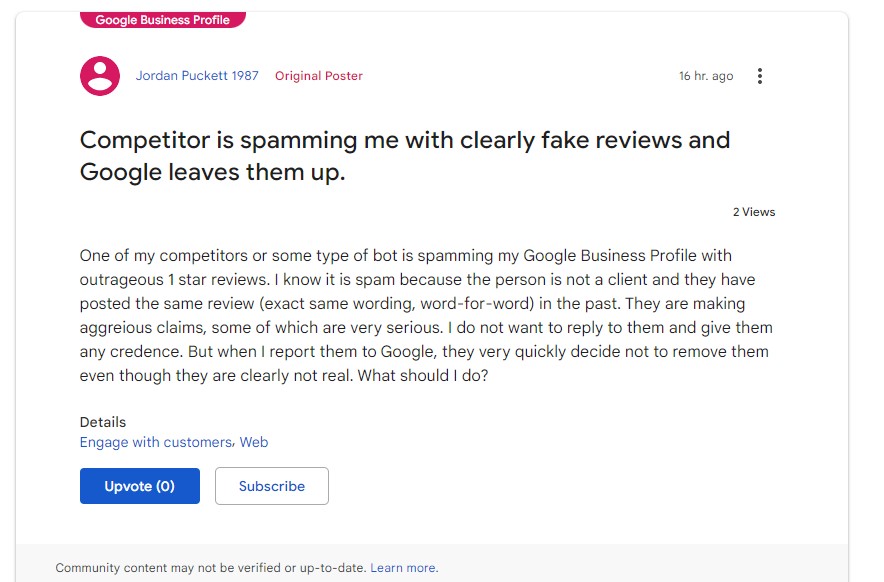This screenshot has width=884, height=582.
Task: Click title line 'Google leaves them up.'
Action: pyautogui.click(x=212, y=172)
